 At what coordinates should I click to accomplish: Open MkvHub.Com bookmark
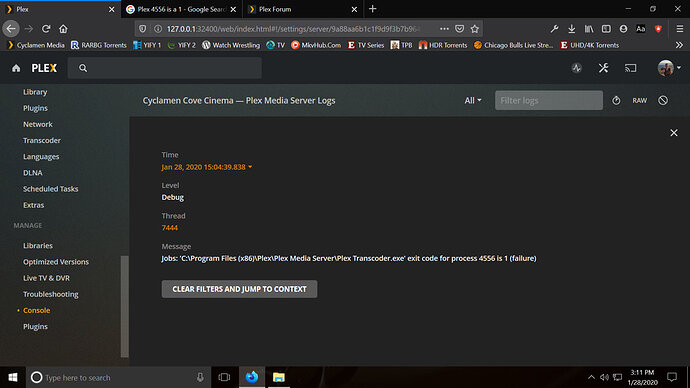[316, 45]
